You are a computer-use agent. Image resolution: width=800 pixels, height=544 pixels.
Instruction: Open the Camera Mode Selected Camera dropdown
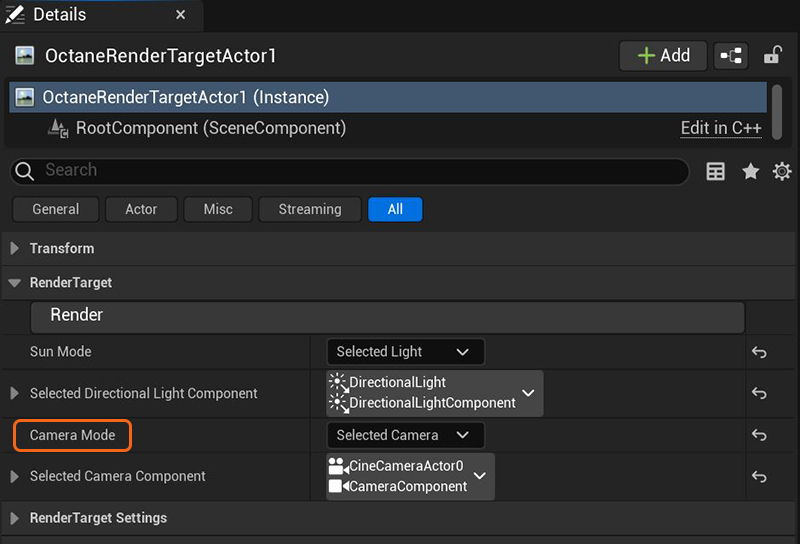[405, 435]
